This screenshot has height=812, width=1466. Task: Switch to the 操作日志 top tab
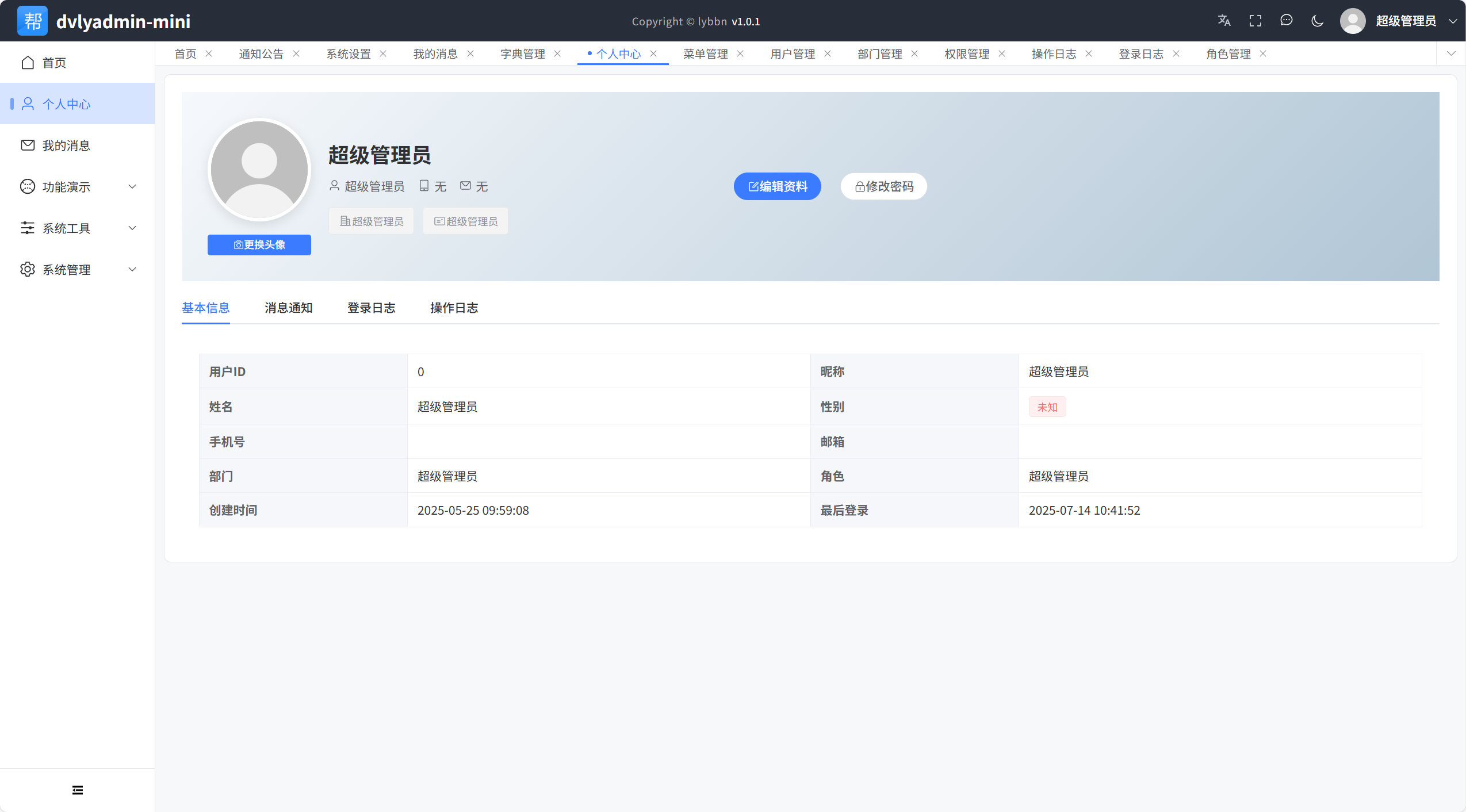point(1054,53)
